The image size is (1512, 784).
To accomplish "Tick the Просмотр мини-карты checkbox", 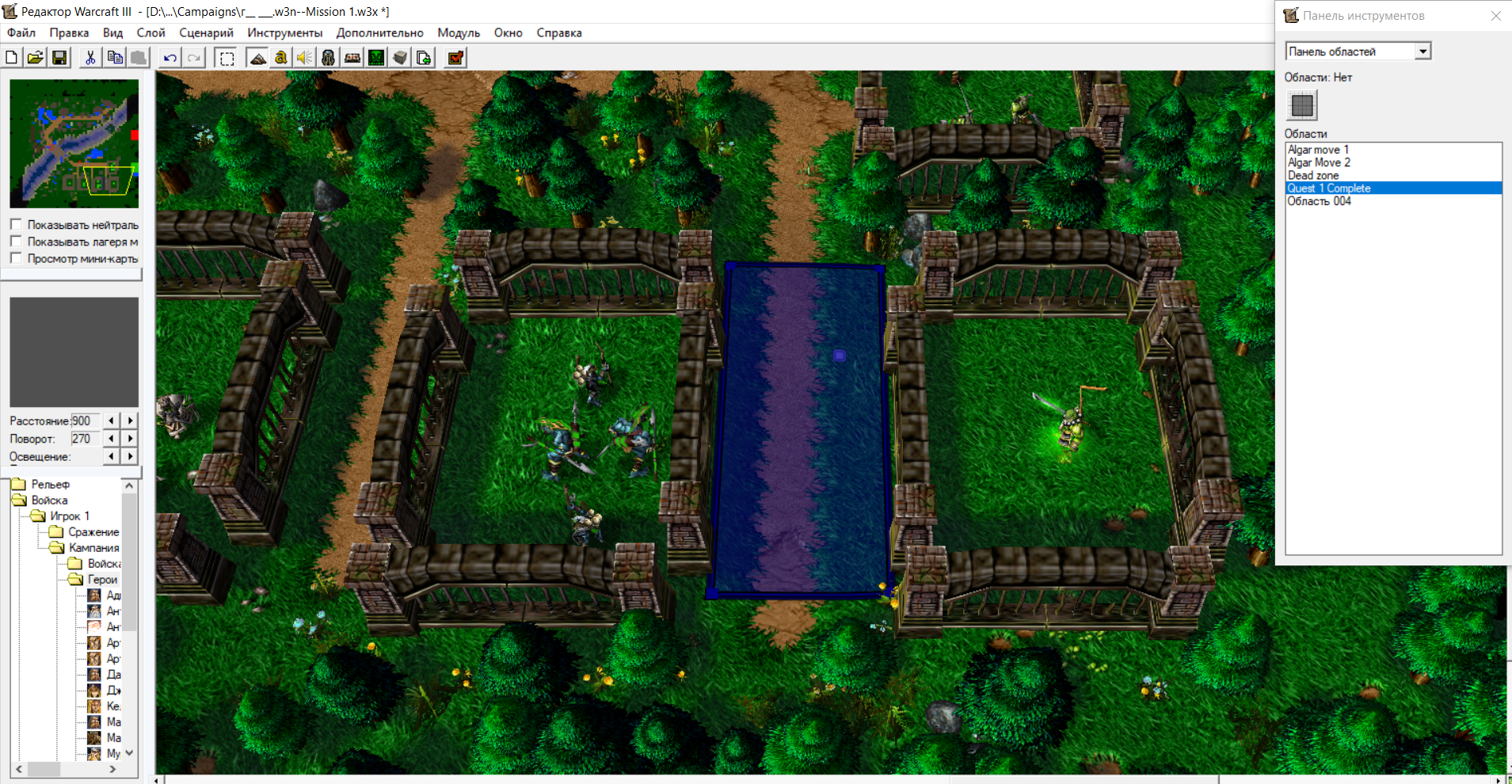I will point(16,258).
